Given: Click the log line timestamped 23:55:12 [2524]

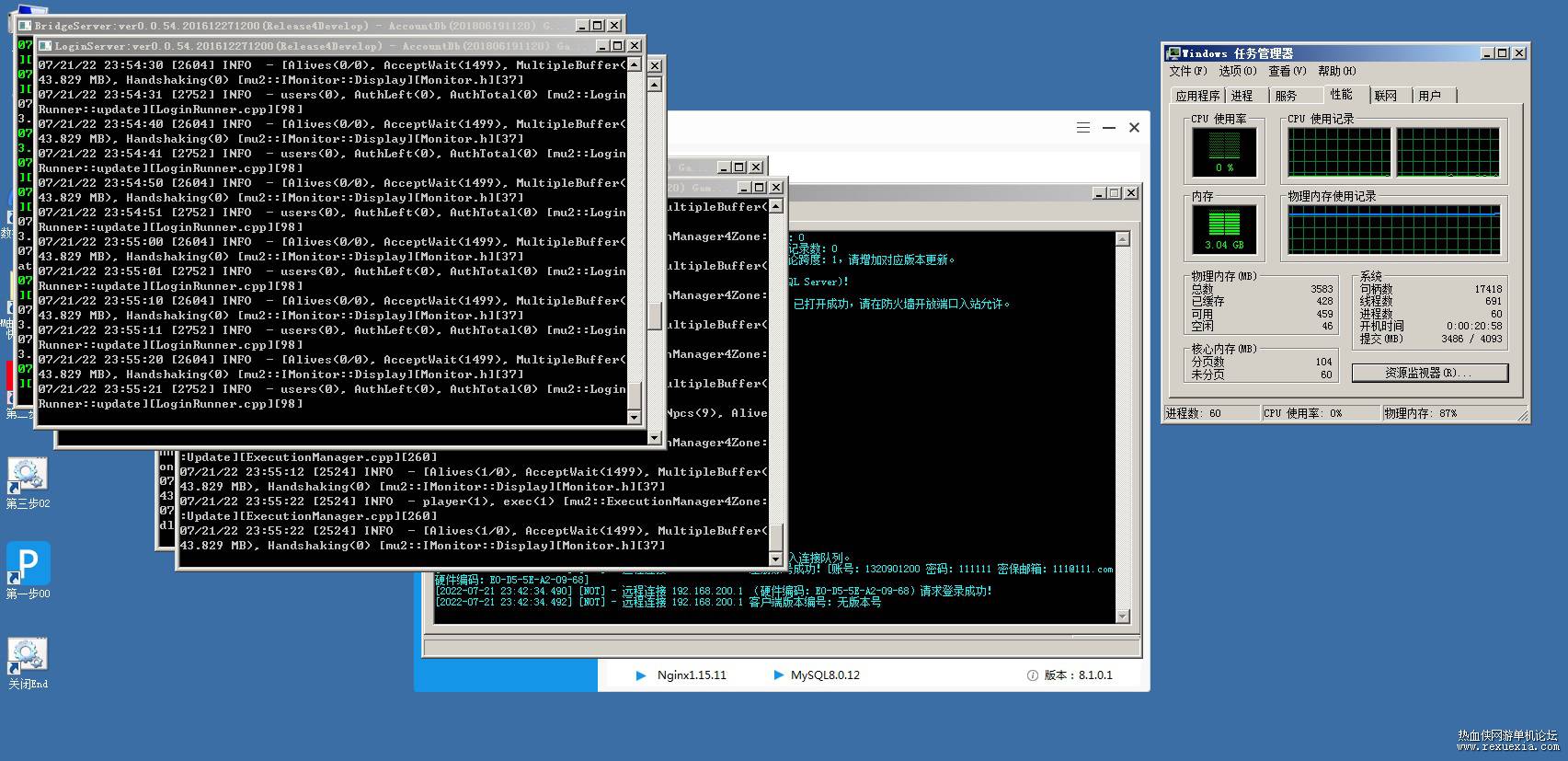Looking at the screenshot, I should click(474, 479).
